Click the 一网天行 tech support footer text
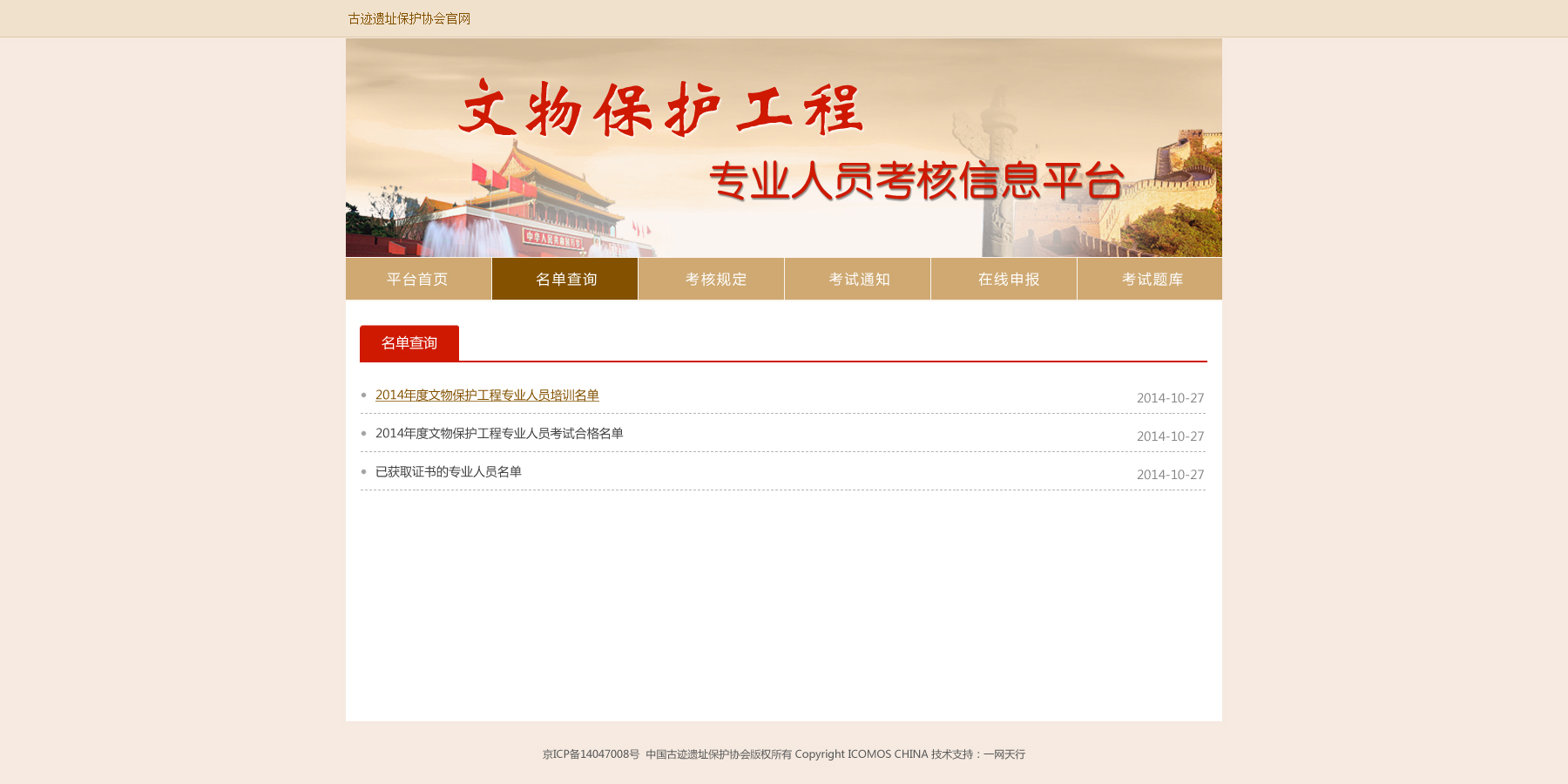The image size is (1568, 784). (1004, 754)
